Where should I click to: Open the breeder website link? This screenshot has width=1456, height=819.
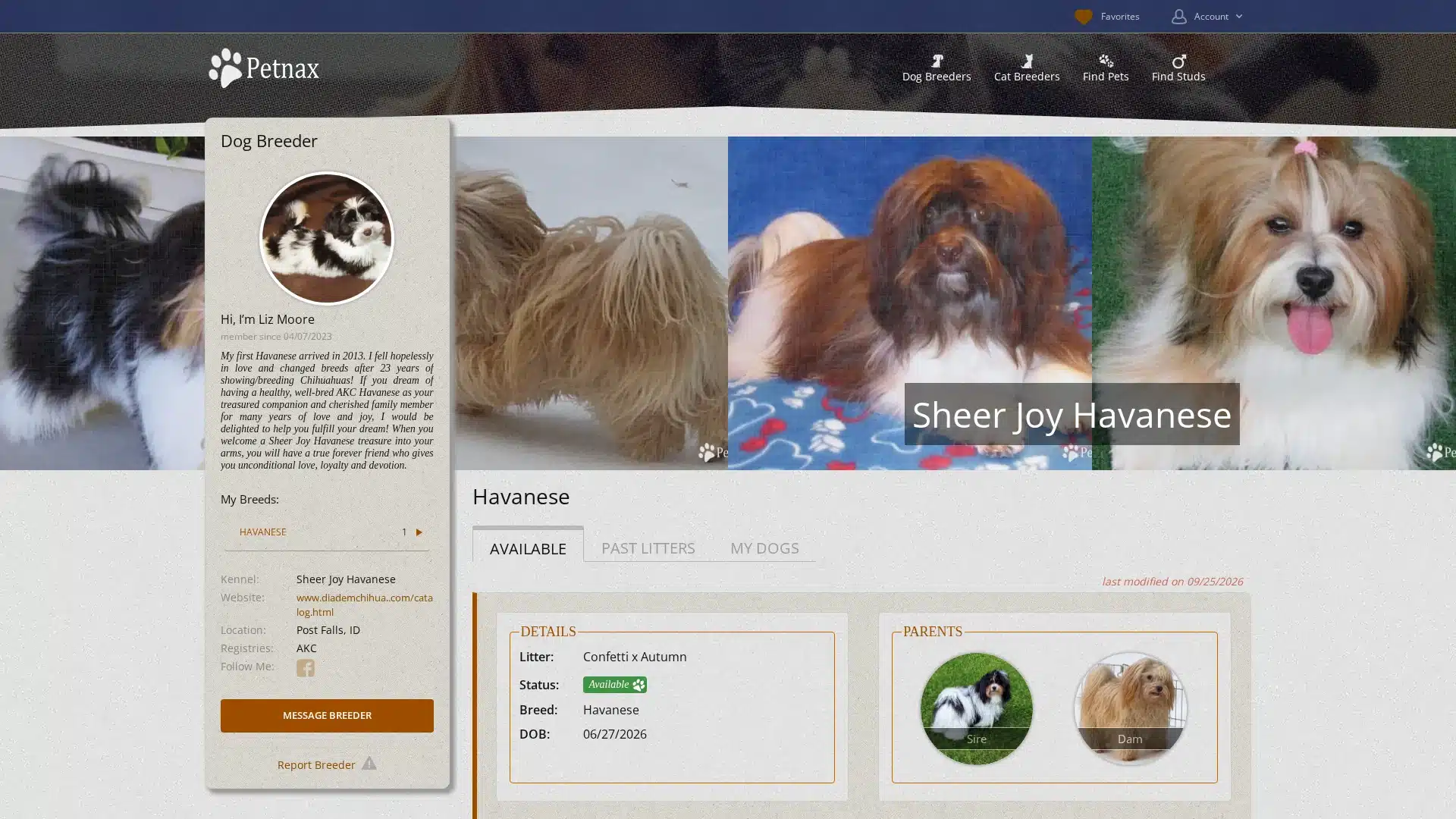coord(364,604)
